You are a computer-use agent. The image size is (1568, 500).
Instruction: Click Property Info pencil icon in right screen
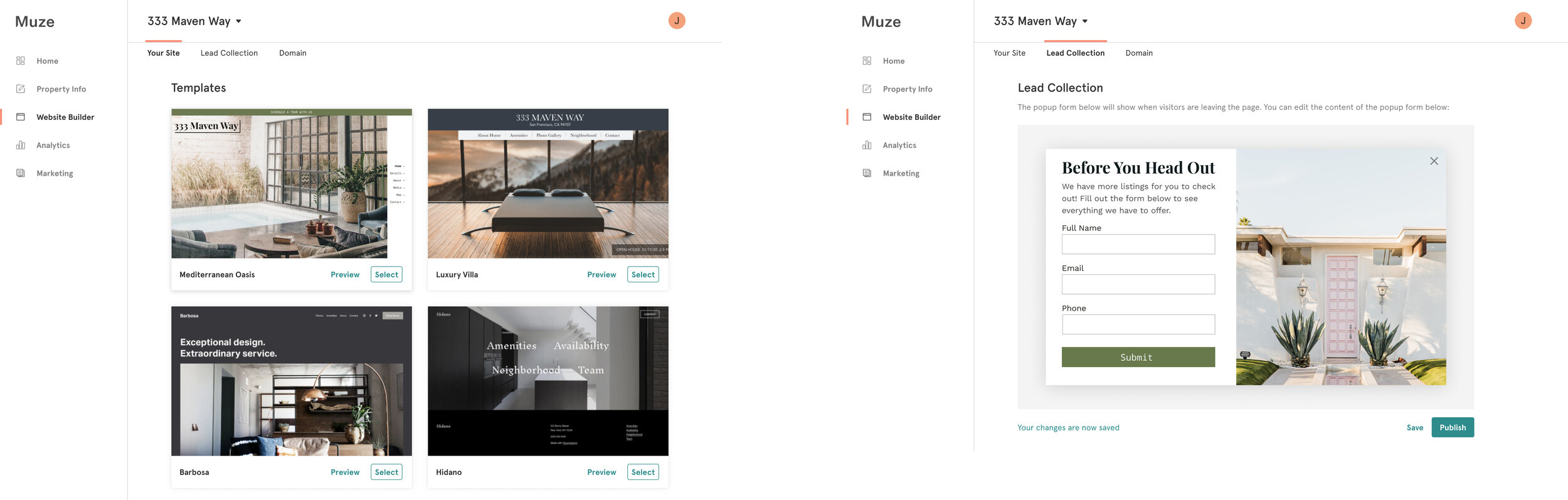click(867, 89)
